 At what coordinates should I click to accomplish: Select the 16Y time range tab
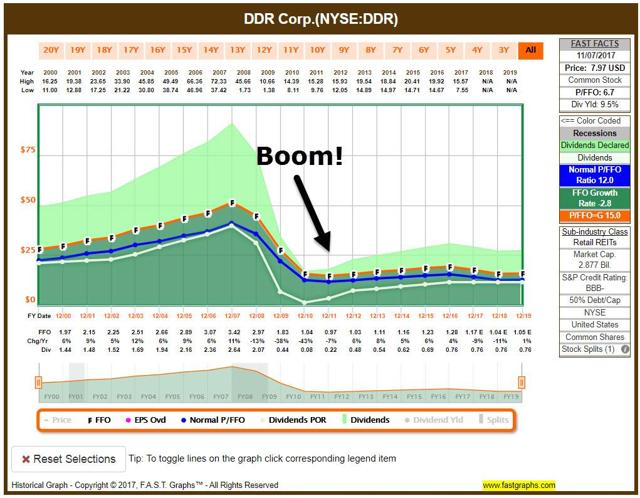(158, 50)
